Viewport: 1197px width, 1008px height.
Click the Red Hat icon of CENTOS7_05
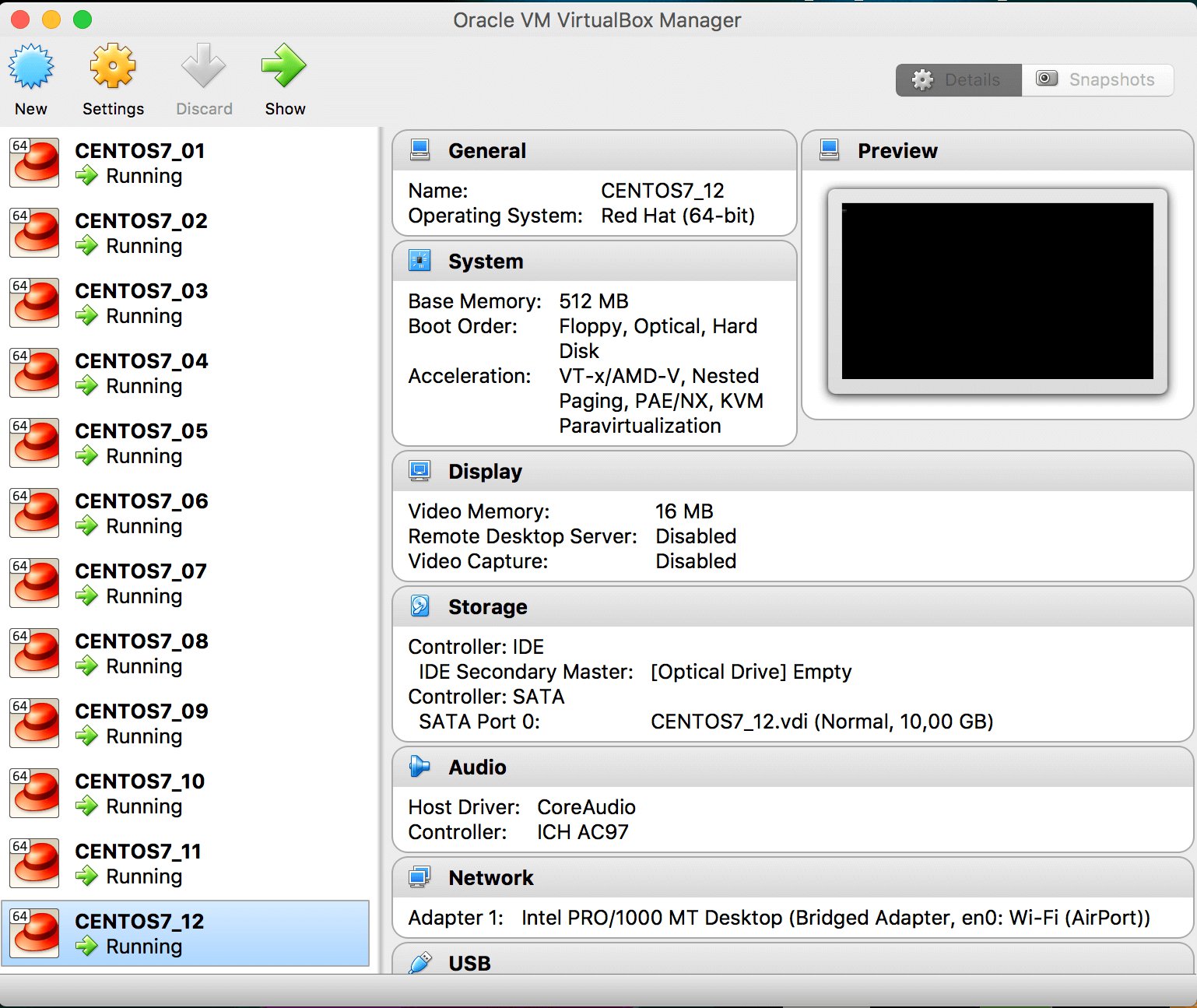click(x=34, y=443)
